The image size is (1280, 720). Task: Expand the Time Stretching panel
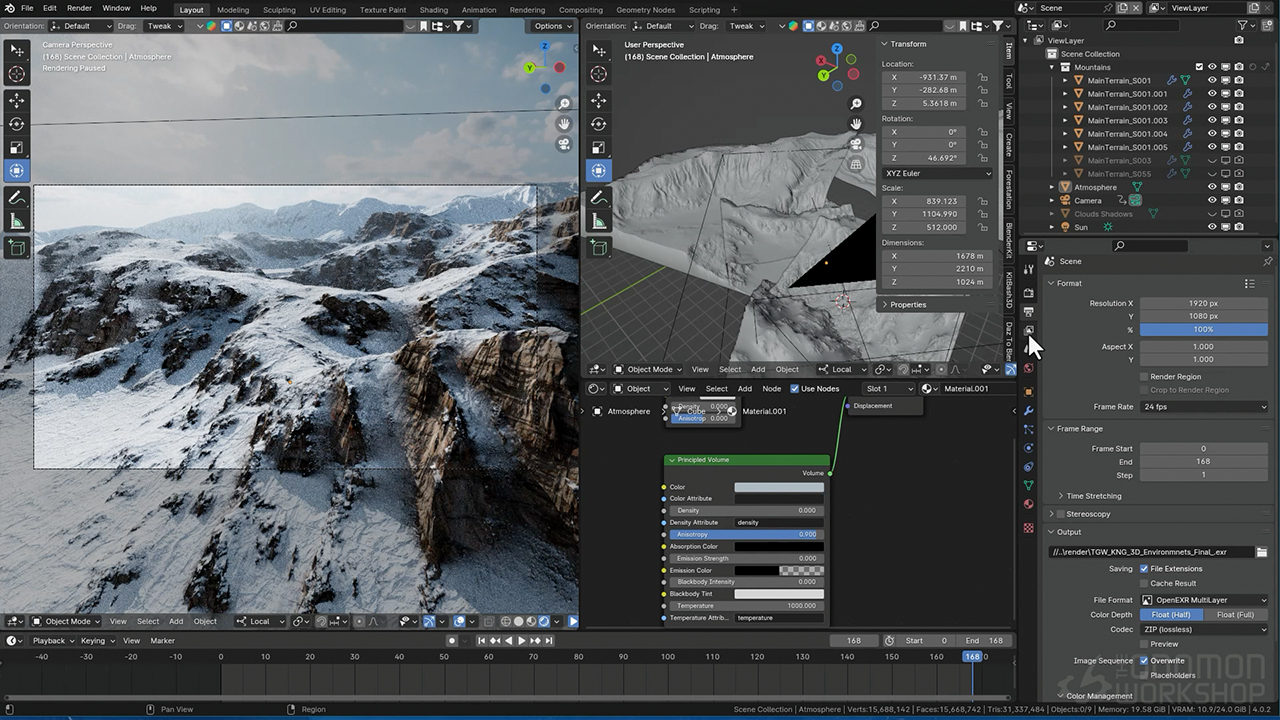coord(1093,496)
